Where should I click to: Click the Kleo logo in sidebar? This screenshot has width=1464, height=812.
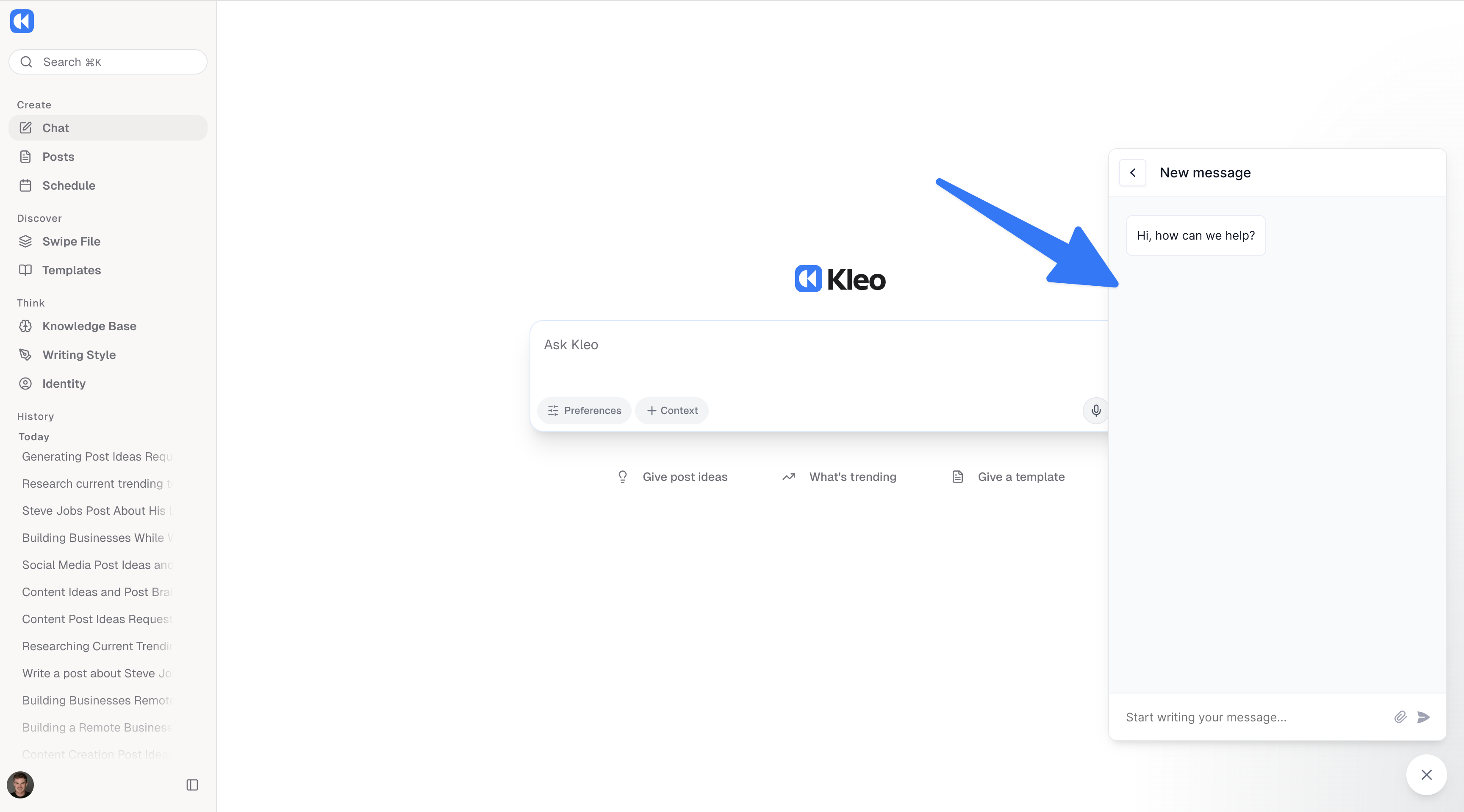(x=22, y=22)
